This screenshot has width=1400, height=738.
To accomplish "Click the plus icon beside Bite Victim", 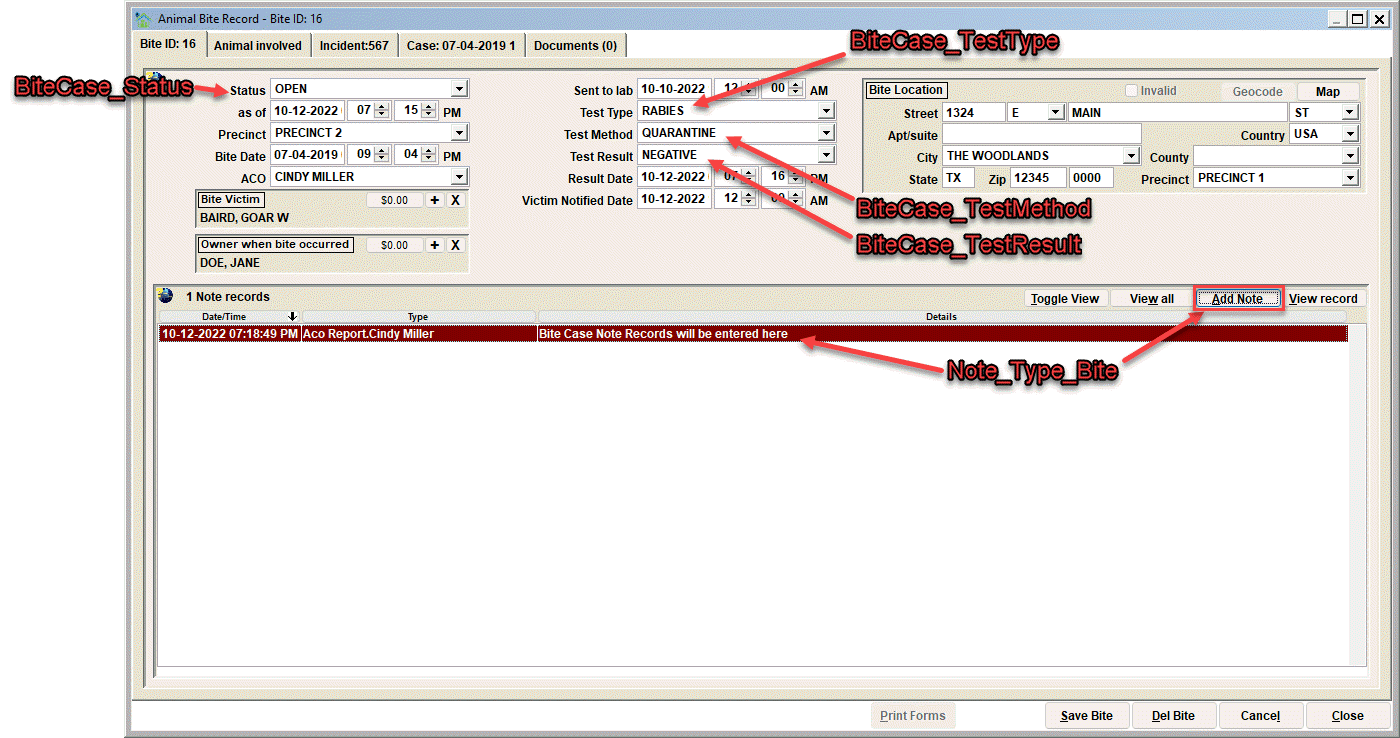I will [x=434, y=200].
